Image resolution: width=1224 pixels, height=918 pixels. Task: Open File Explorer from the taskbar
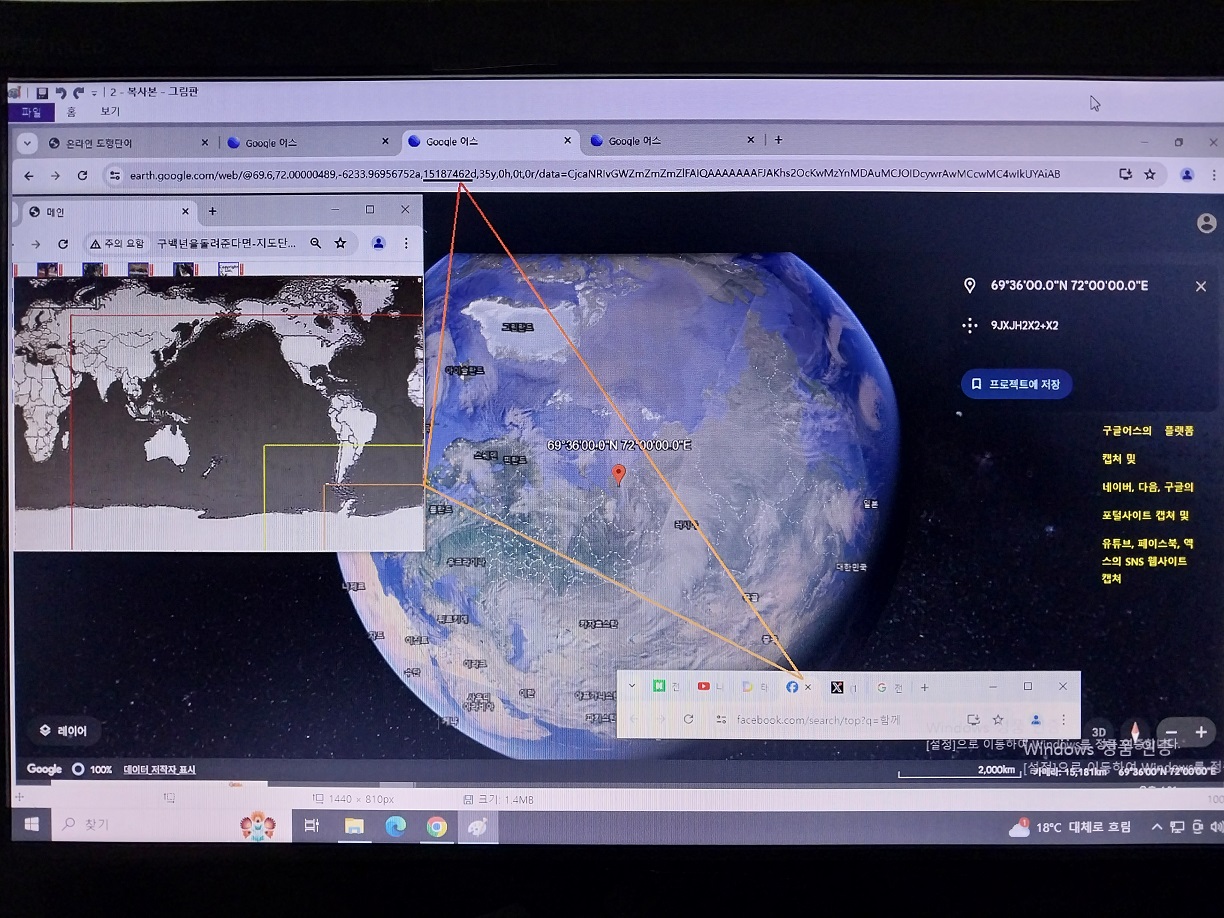[353, 826]
